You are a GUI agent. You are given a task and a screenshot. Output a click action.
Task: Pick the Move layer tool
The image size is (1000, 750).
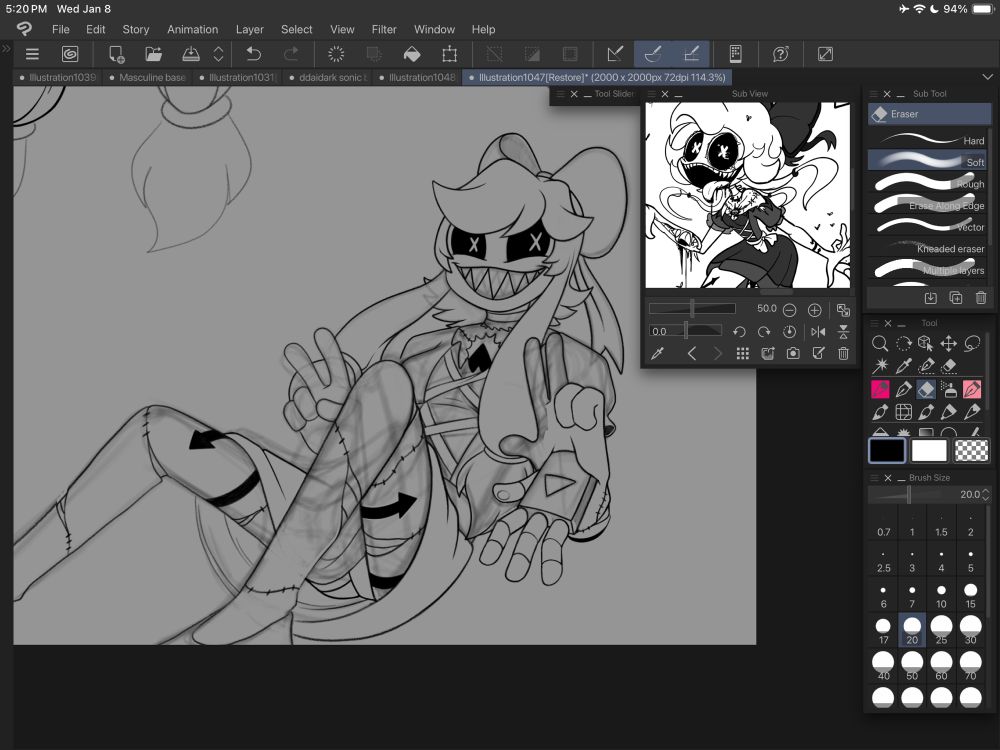pyautogui.click(x=949, y=343)
